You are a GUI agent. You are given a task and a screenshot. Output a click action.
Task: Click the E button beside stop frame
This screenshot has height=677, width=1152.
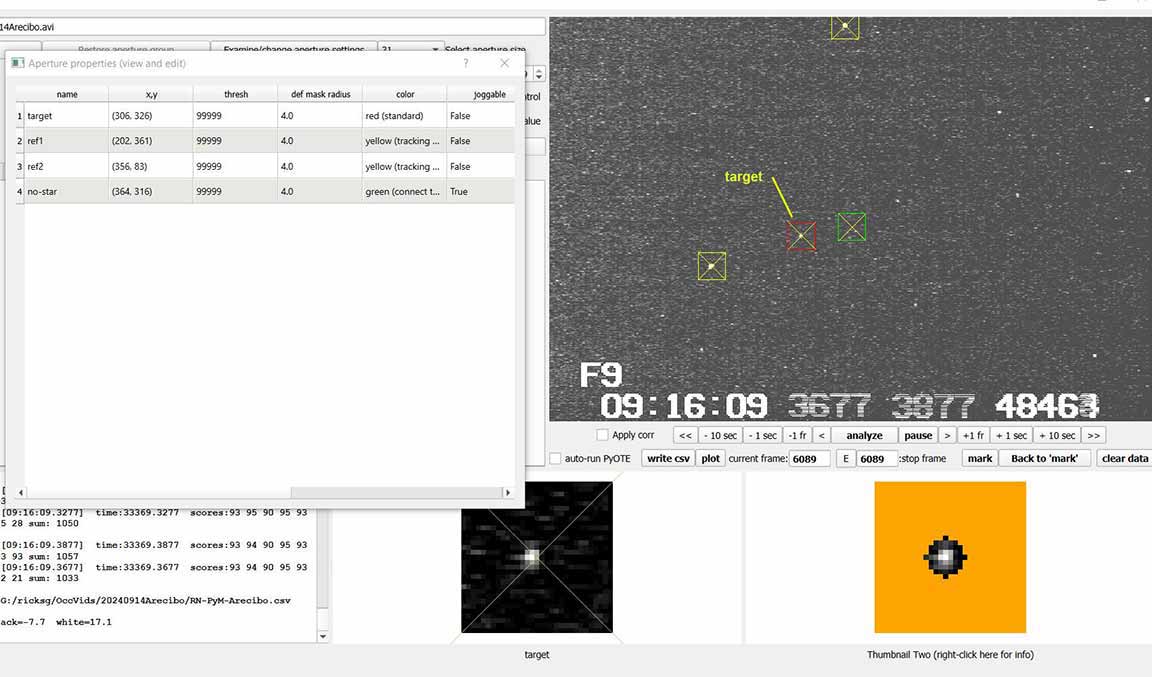[845, 459]
